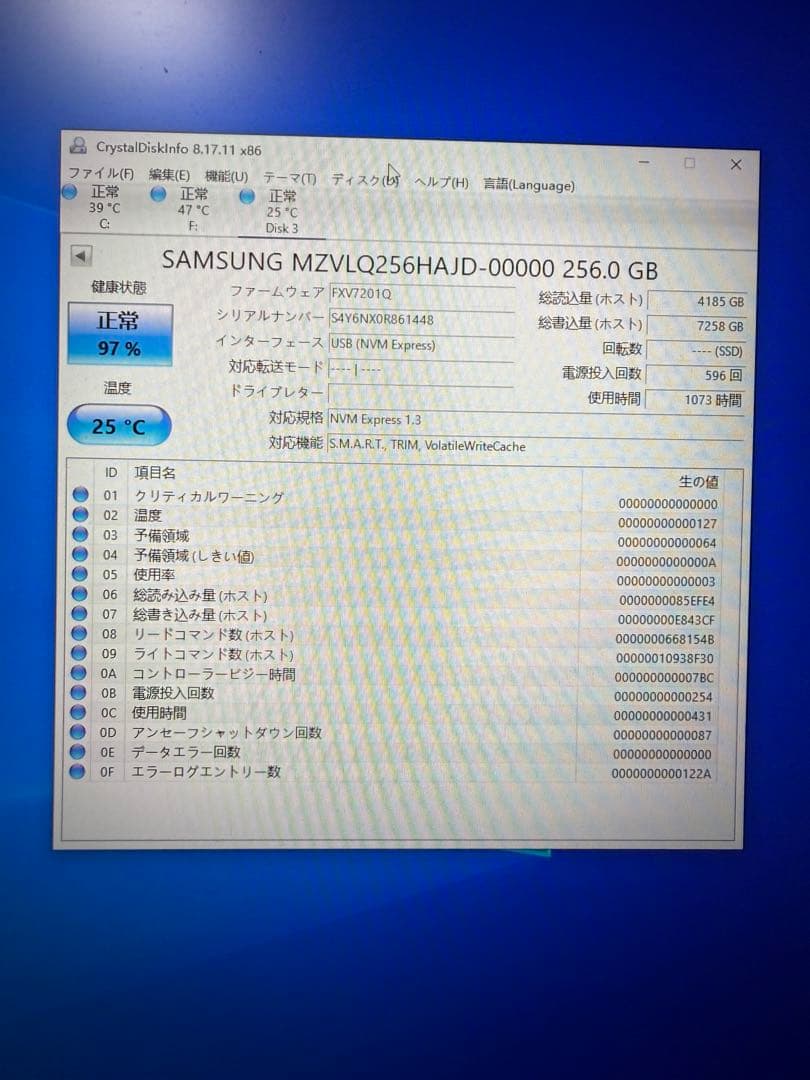Image resolution: width=810 pixels, height=1080 pixels.
Task: Click the 25 °C temperature button
Action: pos(118,426)
